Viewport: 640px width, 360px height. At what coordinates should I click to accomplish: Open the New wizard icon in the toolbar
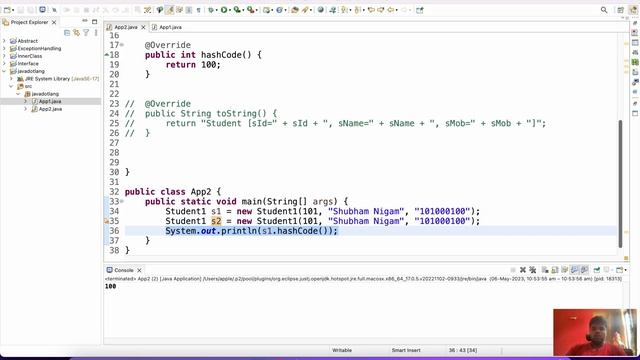coord(7,10)
